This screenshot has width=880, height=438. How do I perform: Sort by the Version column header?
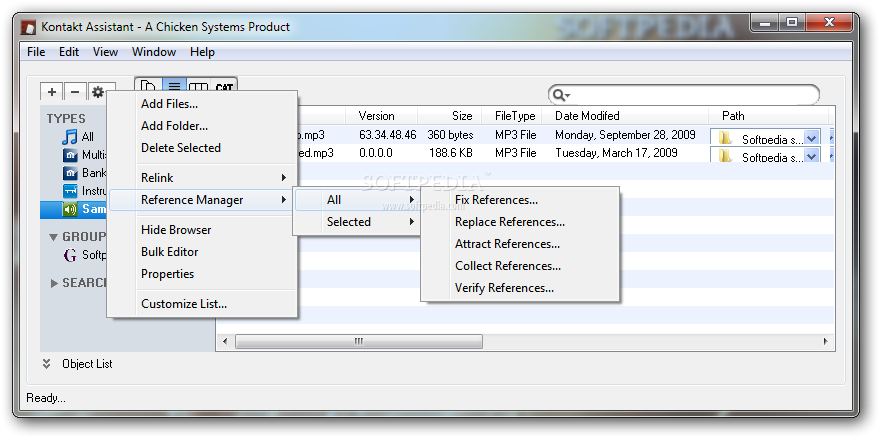(381, 116)
